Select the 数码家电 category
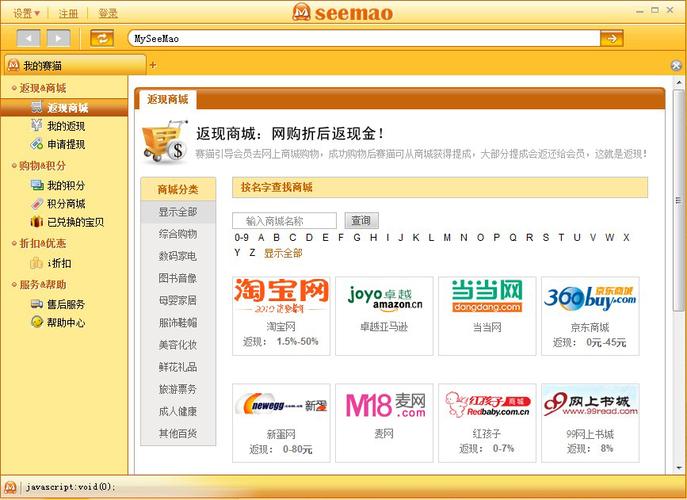This screenshot has height=500, width=687. tap(178, 256)
